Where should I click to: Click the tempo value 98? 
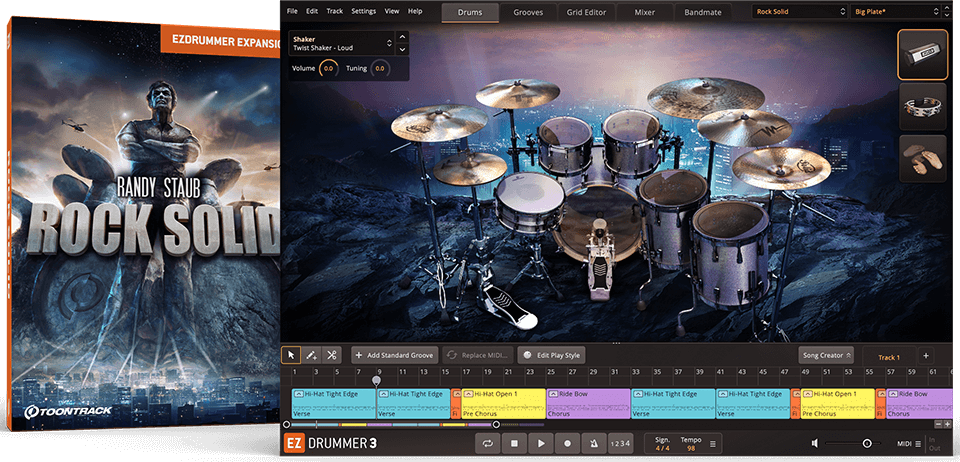tap(691, 449)
